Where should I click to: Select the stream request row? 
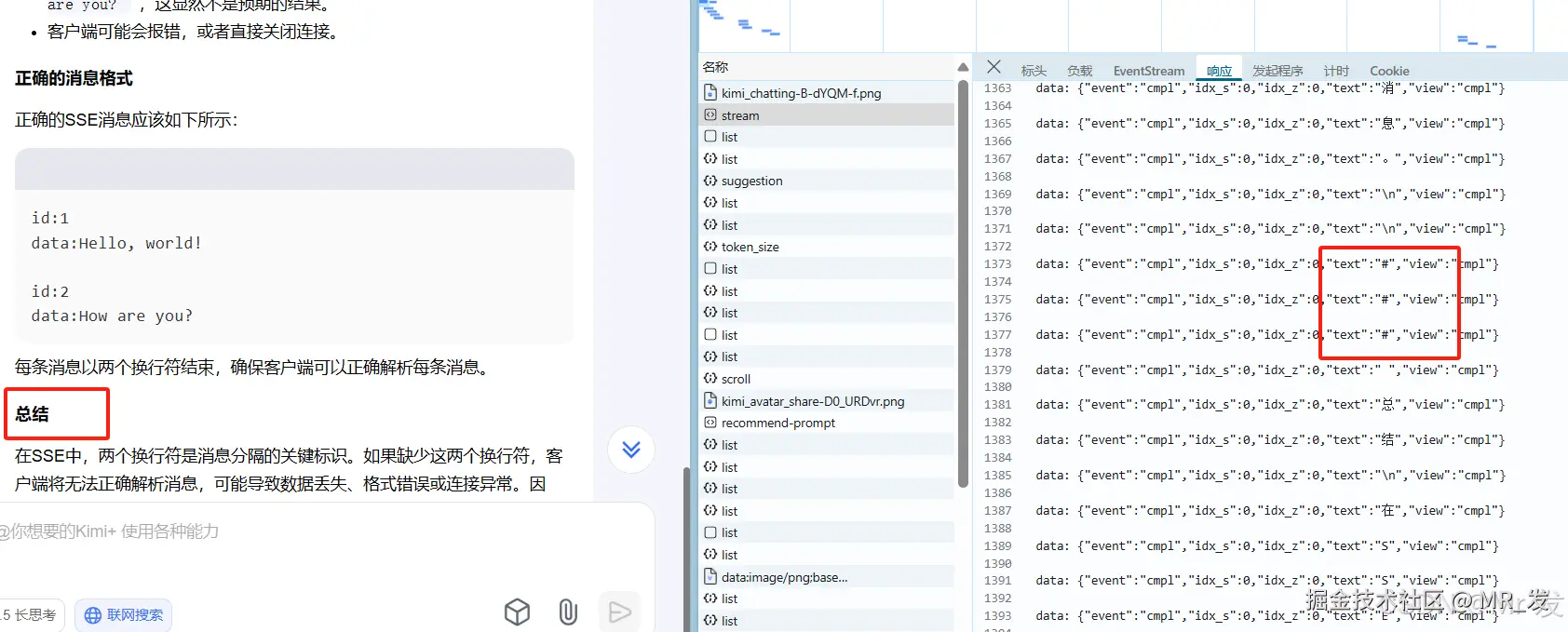point(827,115)
